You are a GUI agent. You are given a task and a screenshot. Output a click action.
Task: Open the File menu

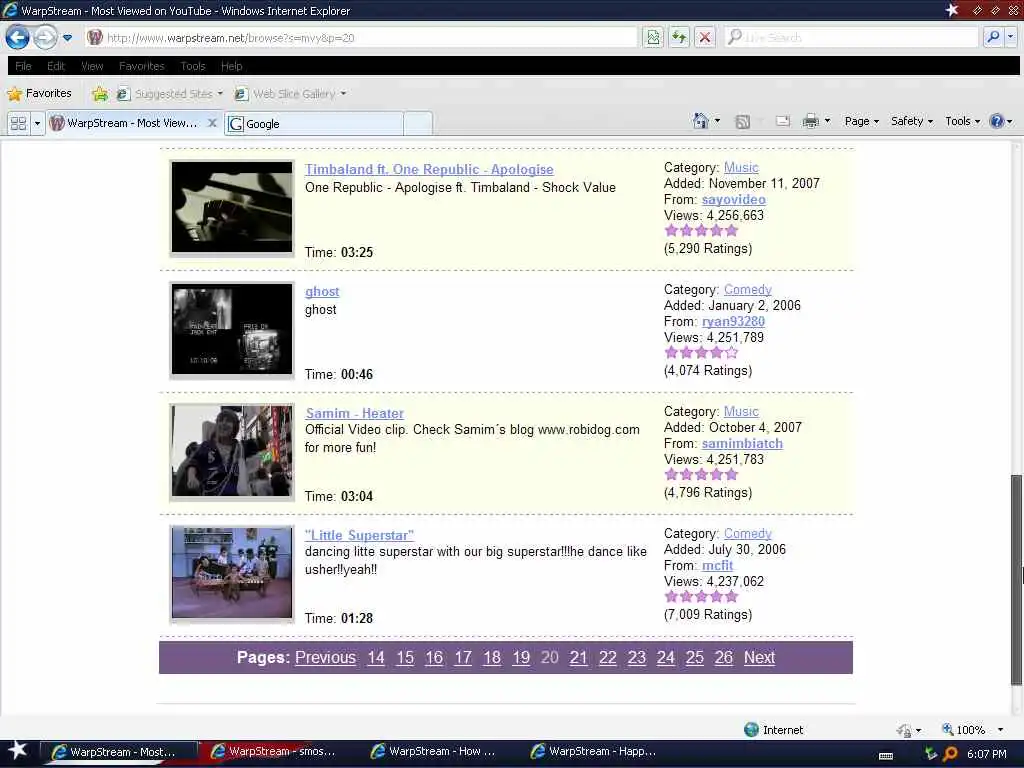23,66
